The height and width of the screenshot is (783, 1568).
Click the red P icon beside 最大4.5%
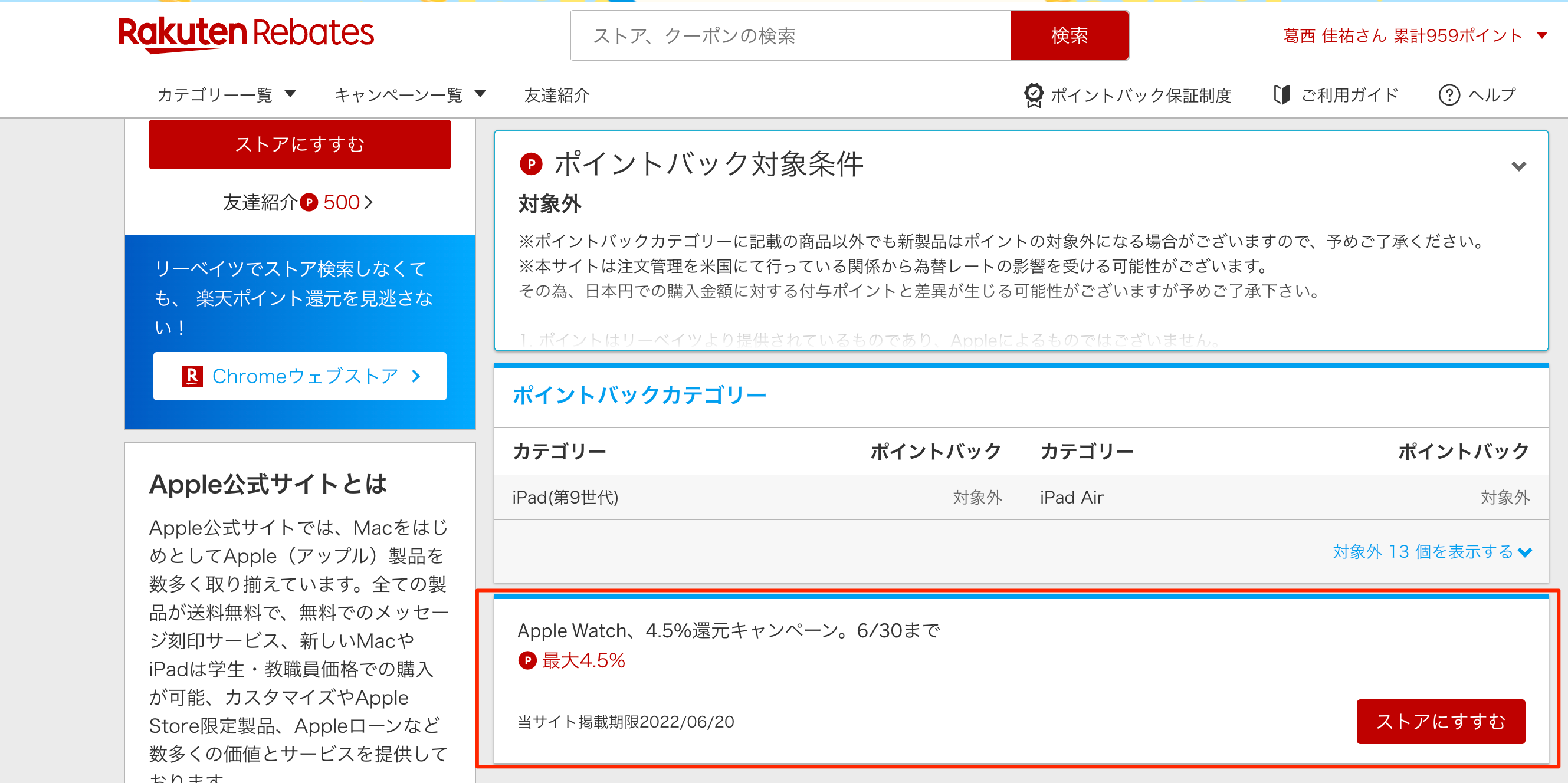527,660
